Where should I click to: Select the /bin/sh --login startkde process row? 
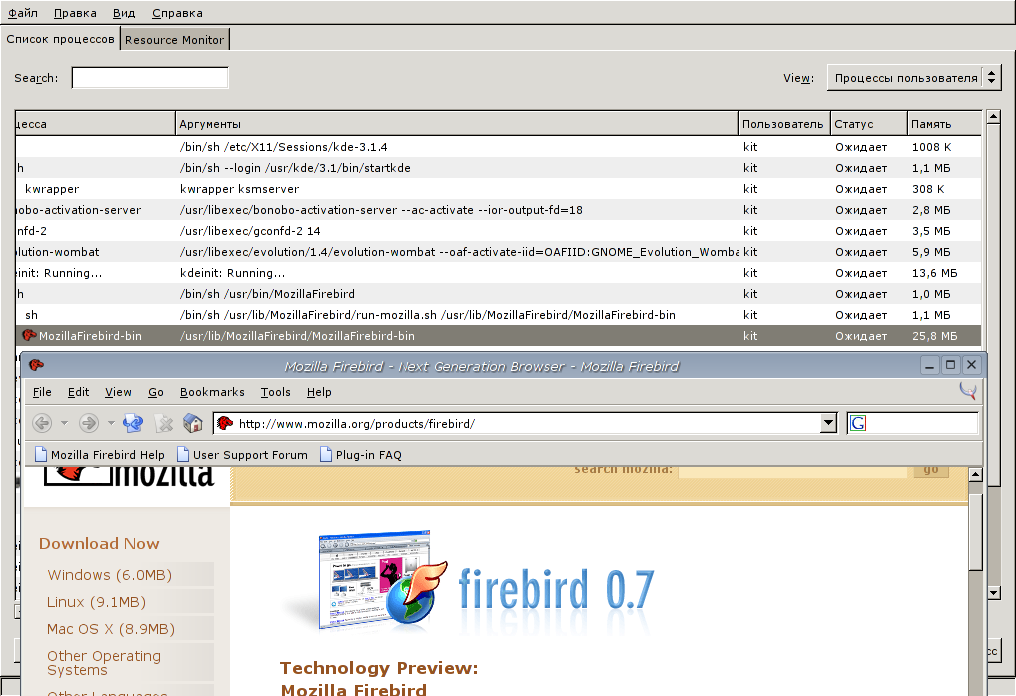tap(498, 168)
